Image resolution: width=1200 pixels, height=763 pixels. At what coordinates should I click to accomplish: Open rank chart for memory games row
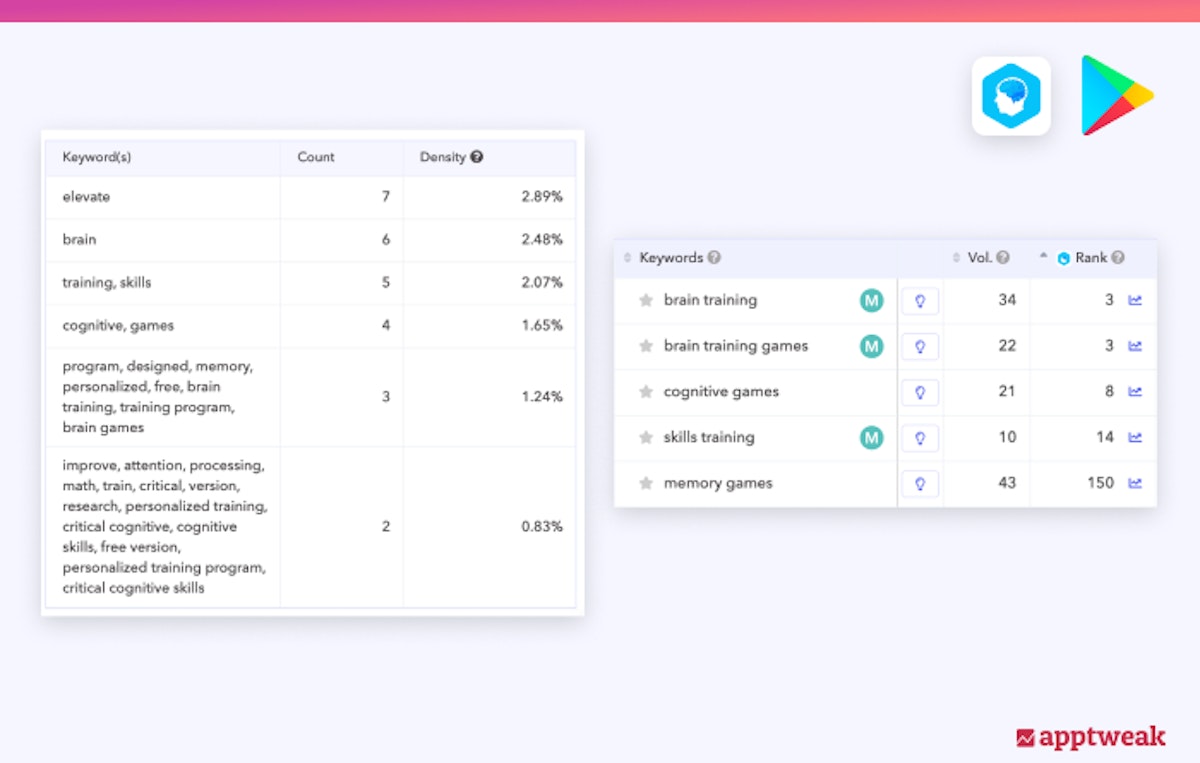pos(1135,483)
